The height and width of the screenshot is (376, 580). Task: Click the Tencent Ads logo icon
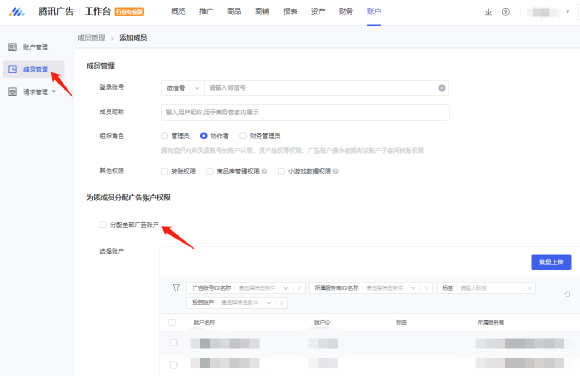click(17, 12)
